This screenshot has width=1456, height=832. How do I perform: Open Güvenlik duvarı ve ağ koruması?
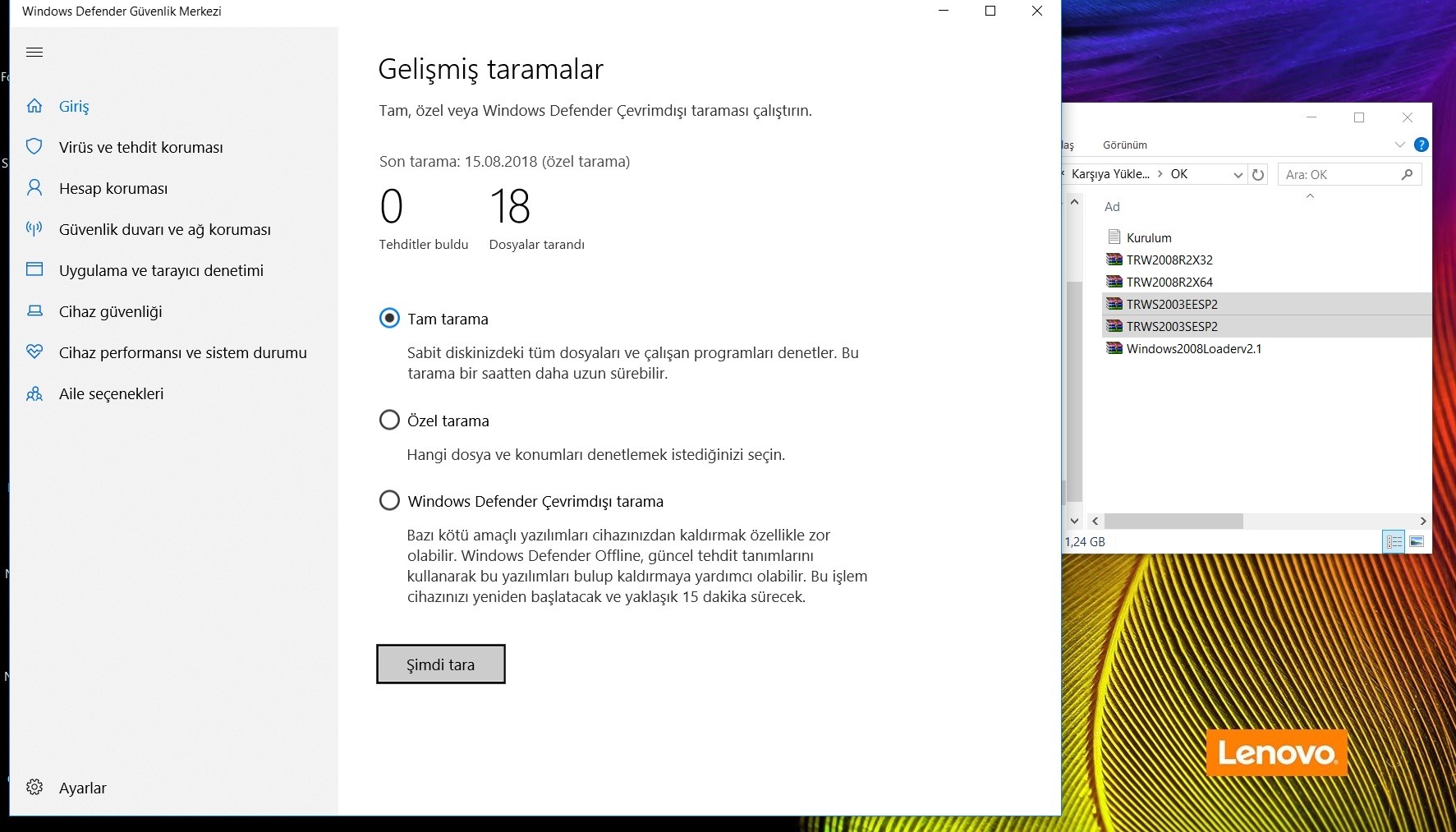pos(165,229)
